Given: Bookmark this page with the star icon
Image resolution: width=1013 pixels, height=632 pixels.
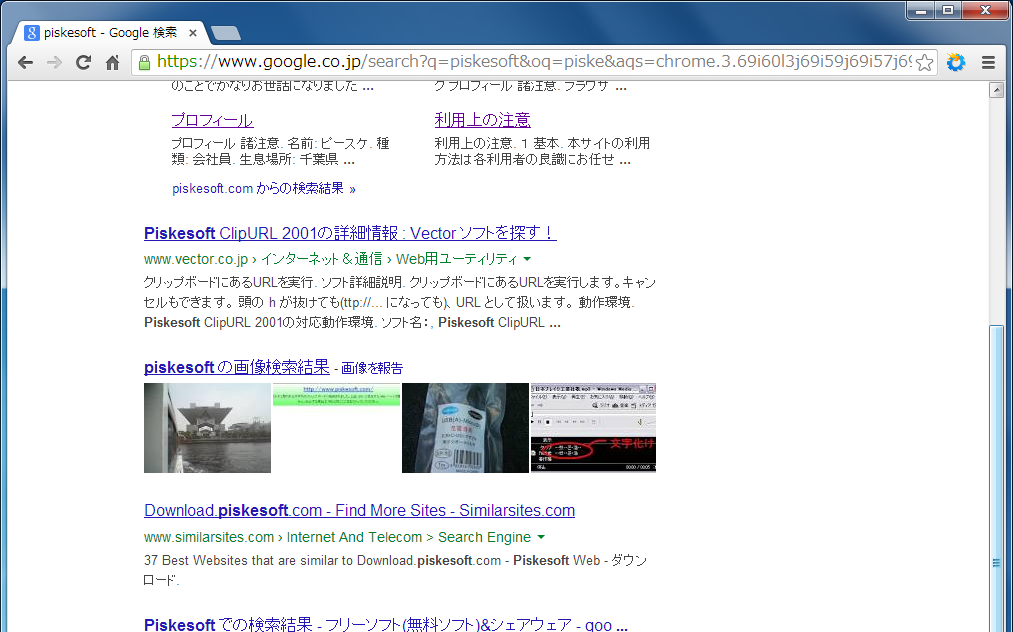Looking at the screenshot, I should pos(924,63).
